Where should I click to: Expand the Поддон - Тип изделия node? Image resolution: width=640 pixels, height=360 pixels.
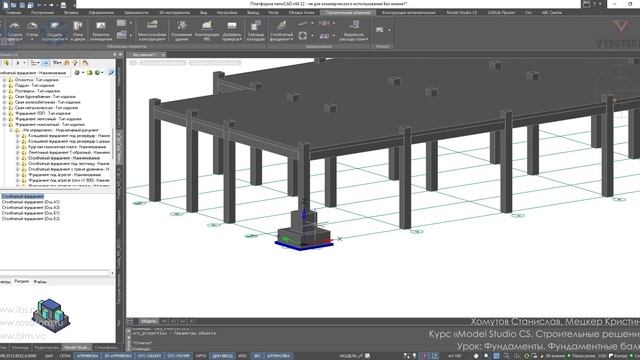[x=4, y=86]
